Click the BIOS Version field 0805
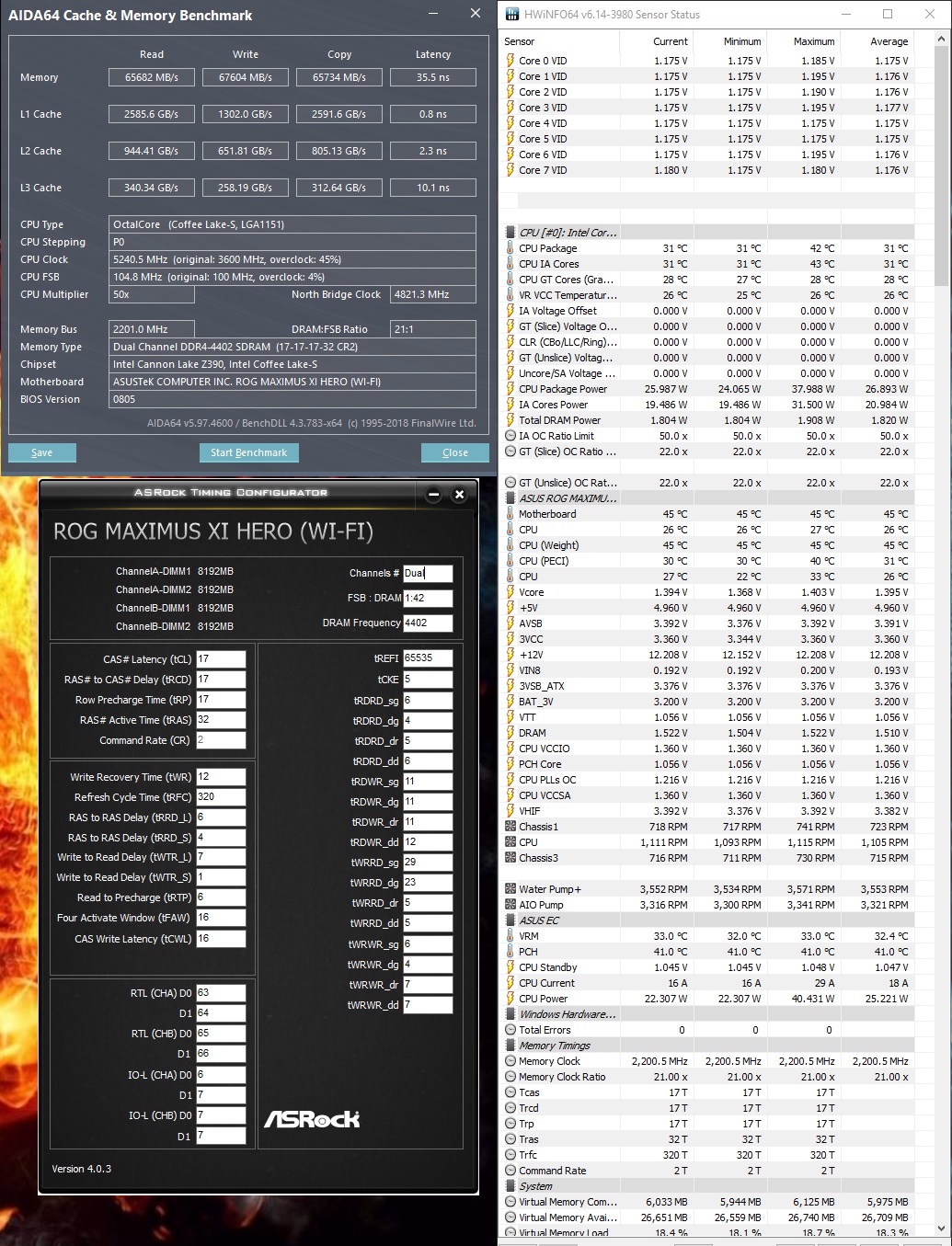This screenshot has width=952, height=1246. pyautogui.click(x=292, y=399)
